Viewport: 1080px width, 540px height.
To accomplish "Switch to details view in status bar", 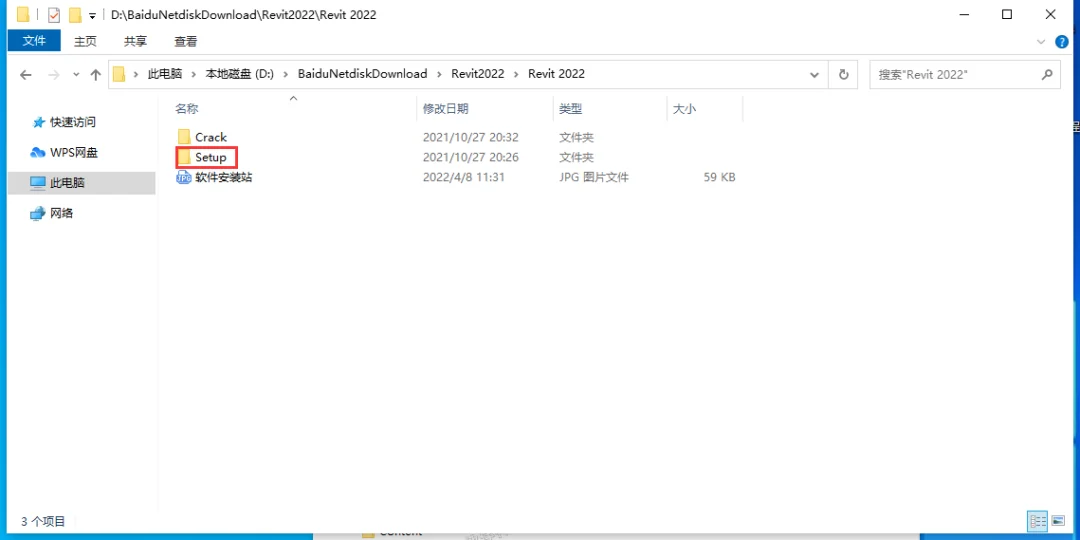I will [1037, 520].
